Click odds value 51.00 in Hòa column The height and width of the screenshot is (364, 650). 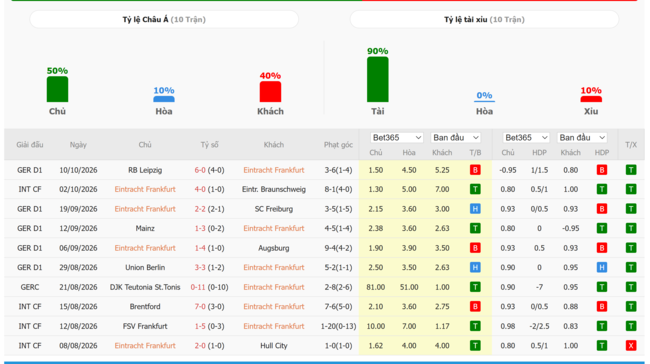[x=409, y=287]
